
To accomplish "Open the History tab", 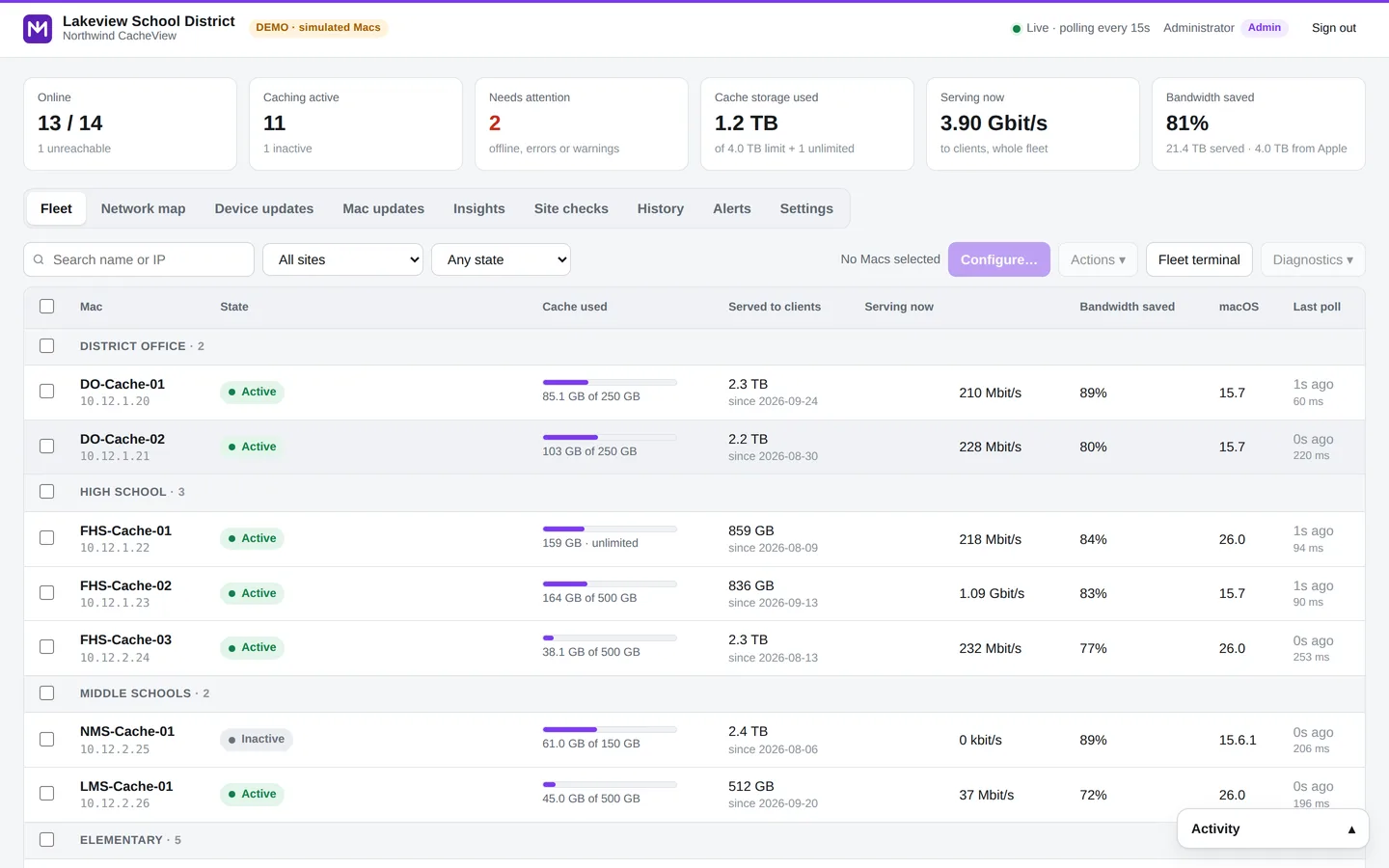I will [661, 208].
